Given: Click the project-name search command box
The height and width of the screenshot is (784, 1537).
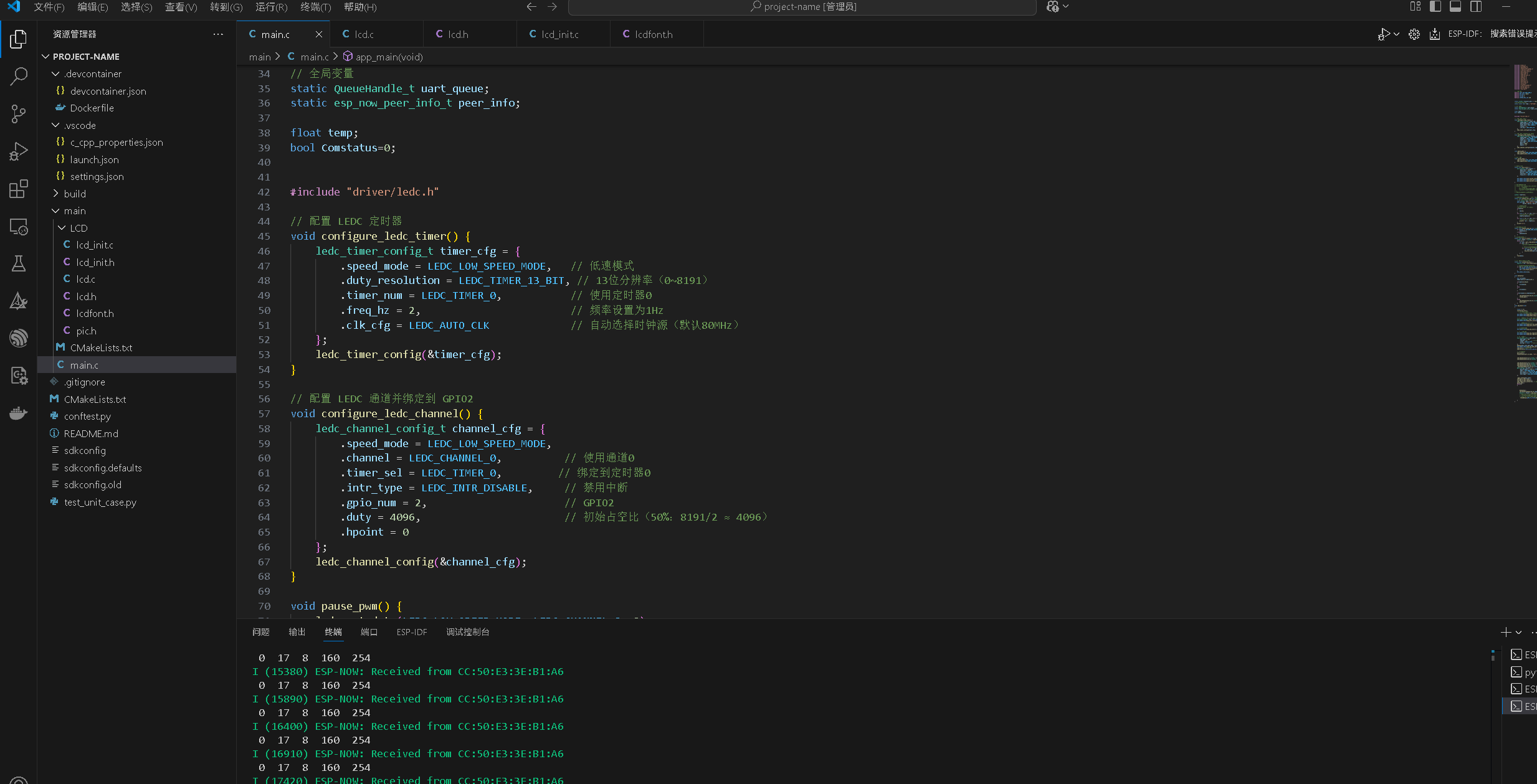Looking at the screenshot, I should (802, 7).
